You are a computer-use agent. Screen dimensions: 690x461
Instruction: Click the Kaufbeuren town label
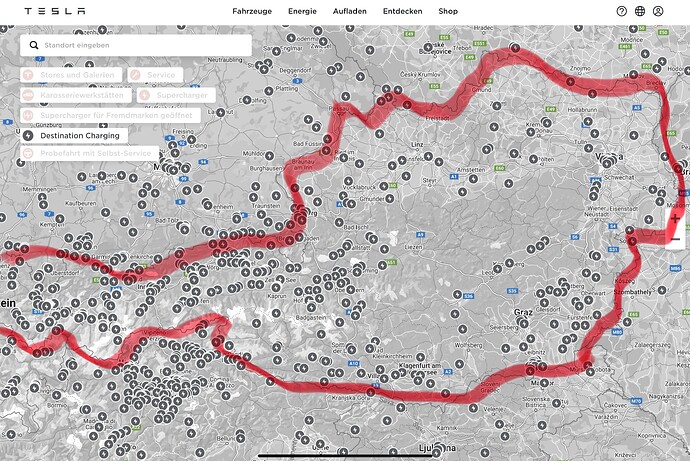[x=81, y=204]
